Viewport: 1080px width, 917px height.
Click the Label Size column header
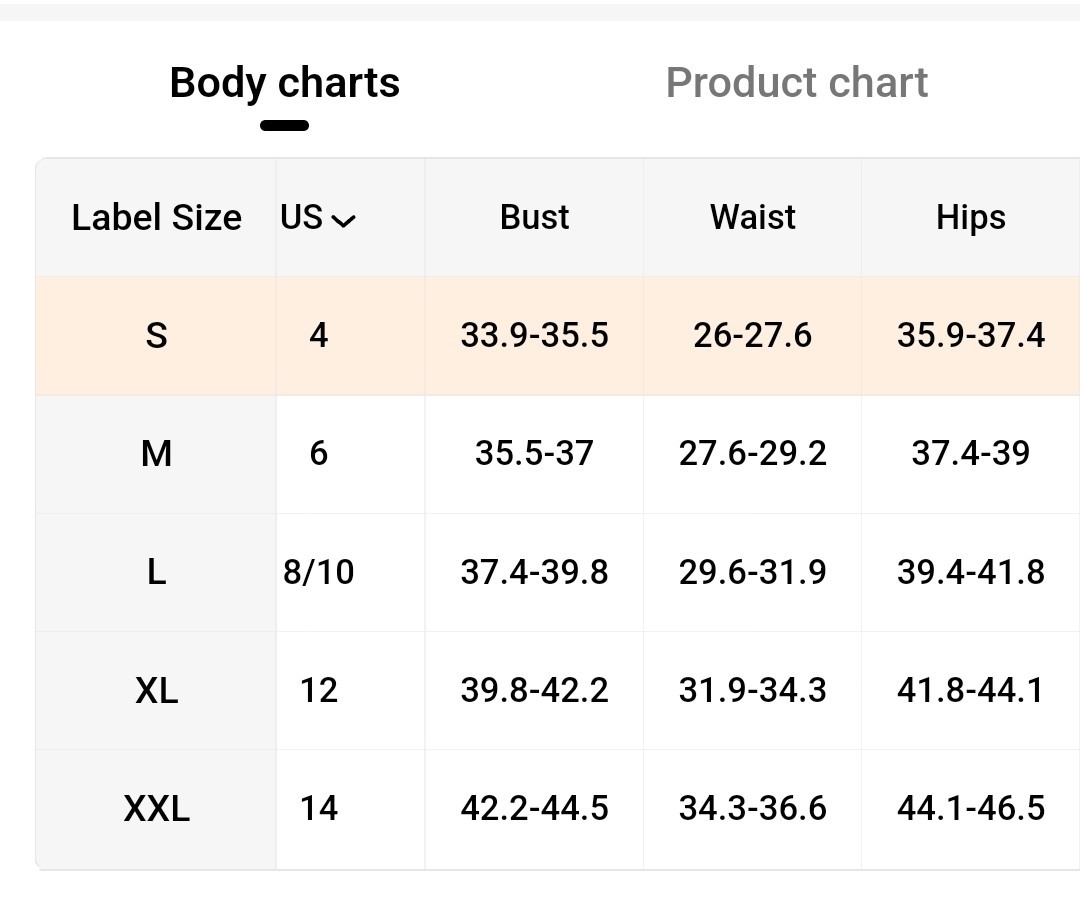pos(156,218)
